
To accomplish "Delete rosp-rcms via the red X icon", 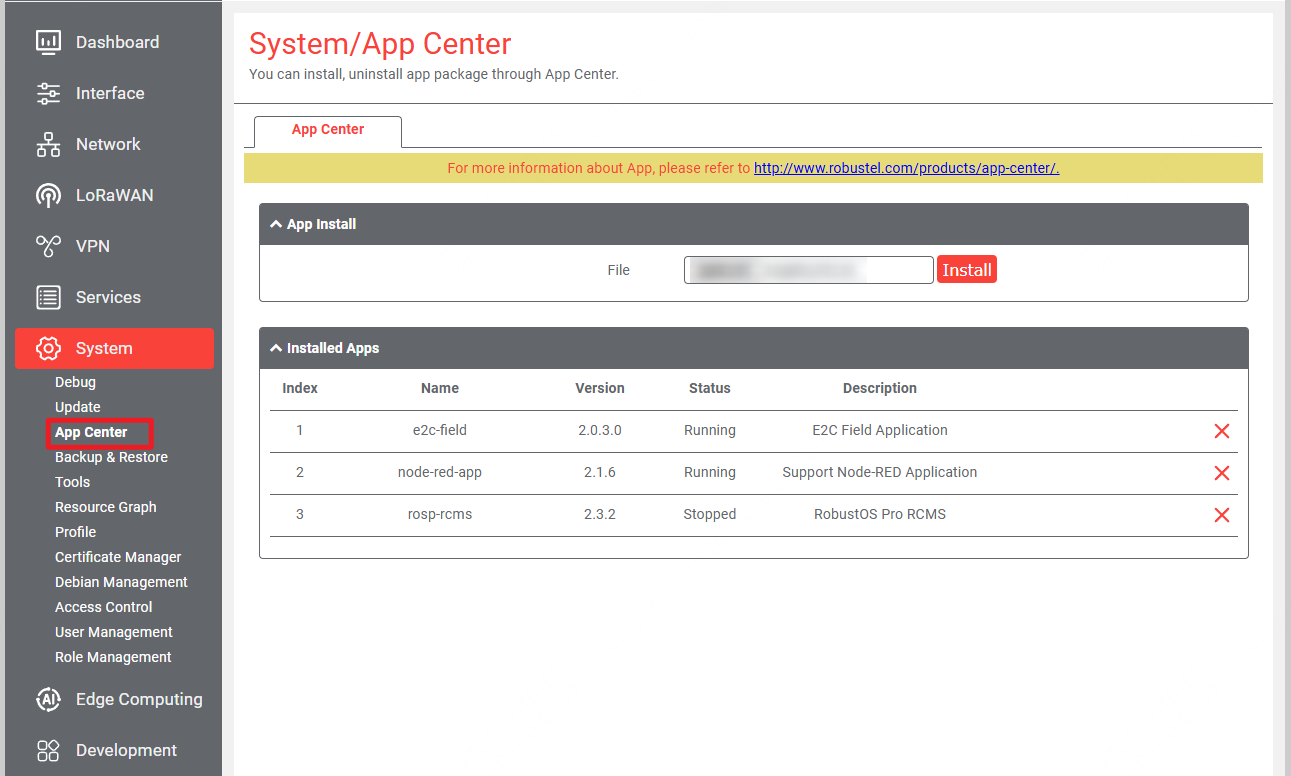I will (x=1221, y=515).
